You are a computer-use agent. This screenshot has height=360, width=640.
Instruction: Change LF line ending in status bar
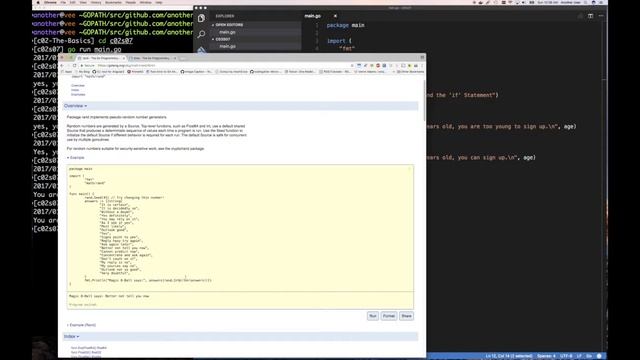(x=579, y=356)
